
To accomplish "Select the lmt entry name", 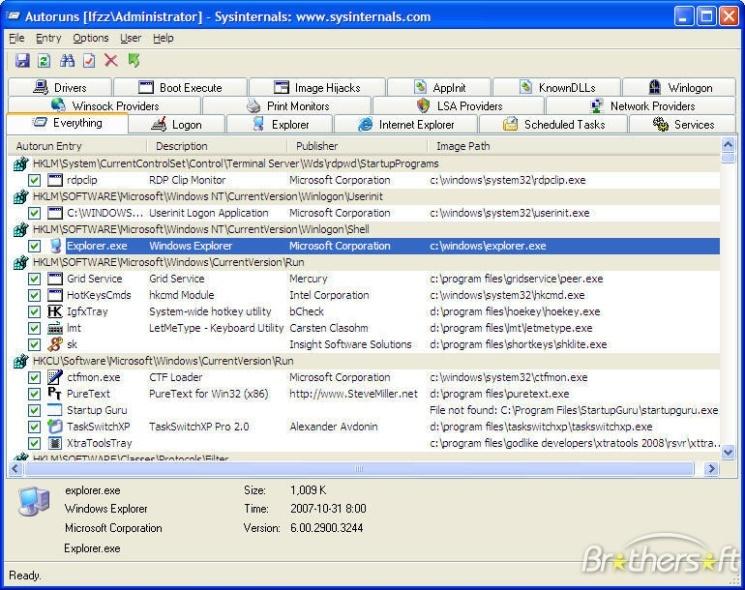I will pos(74,328).
